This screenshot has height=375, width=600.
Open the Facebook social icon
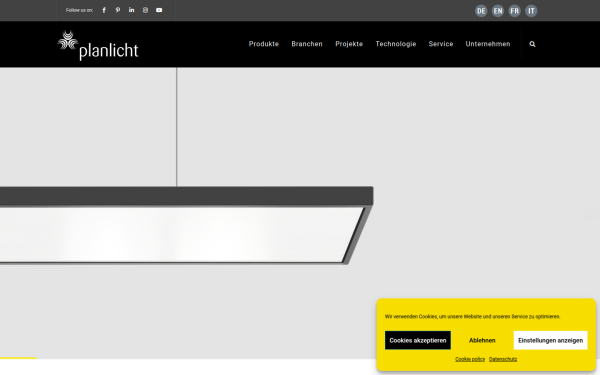[x=104, y=10]
